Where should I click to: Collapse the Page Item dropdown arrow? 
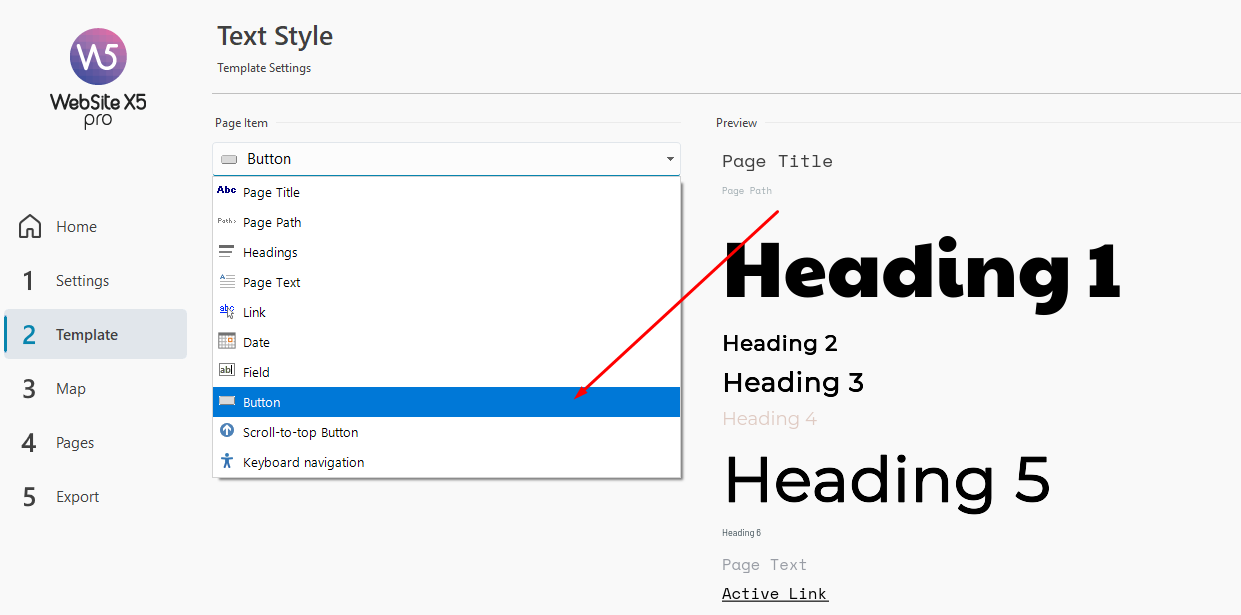(x=669, y=159)
